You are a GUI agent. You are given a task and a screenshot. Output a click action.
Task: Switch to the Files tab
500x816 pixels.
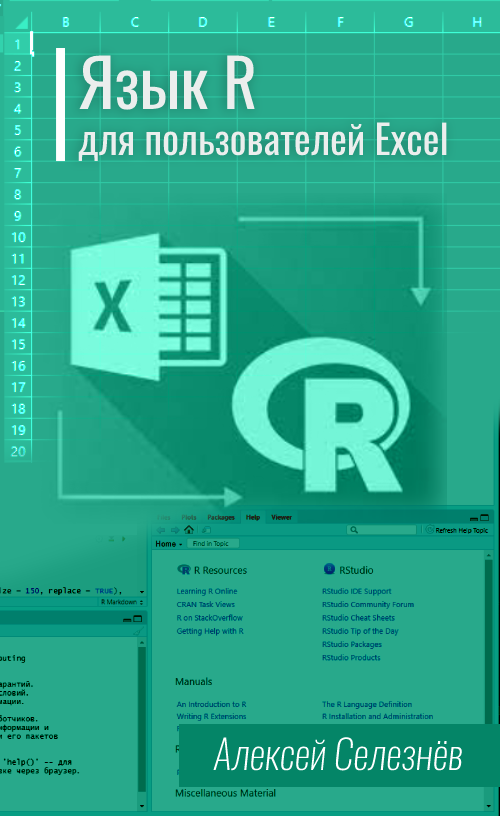(163, 517)
